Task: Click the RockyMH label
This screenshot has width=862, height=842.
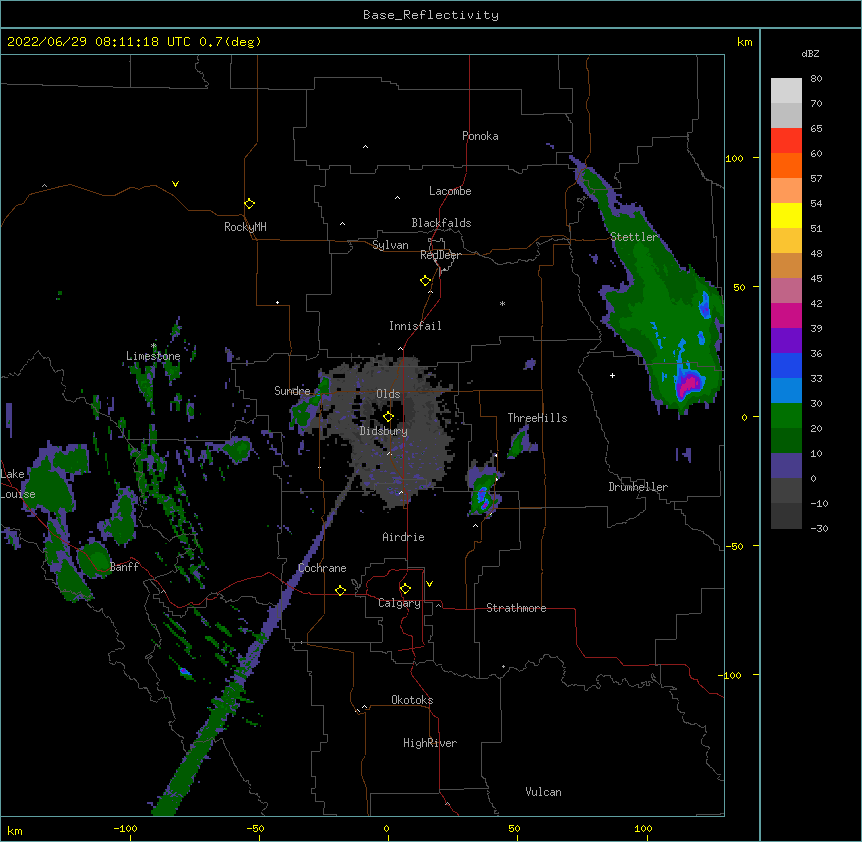Action: pyautogui.click(x=245, y=227)
